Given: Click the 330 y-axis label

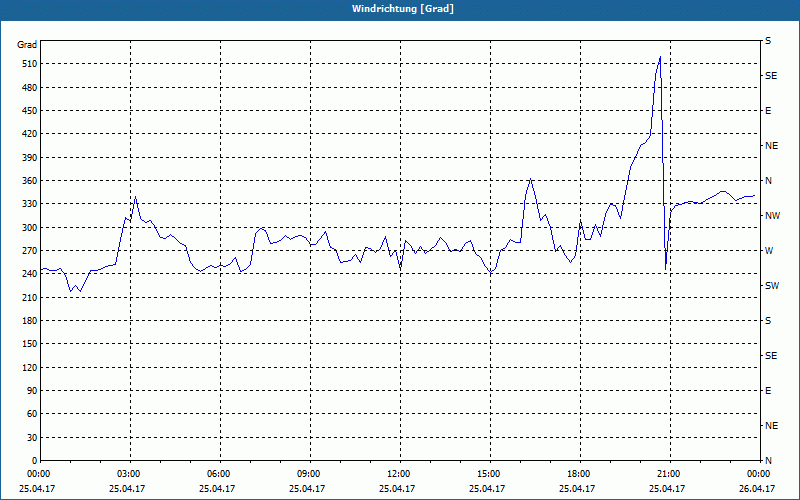Looking at the screenshot, I should pos(30,204).
